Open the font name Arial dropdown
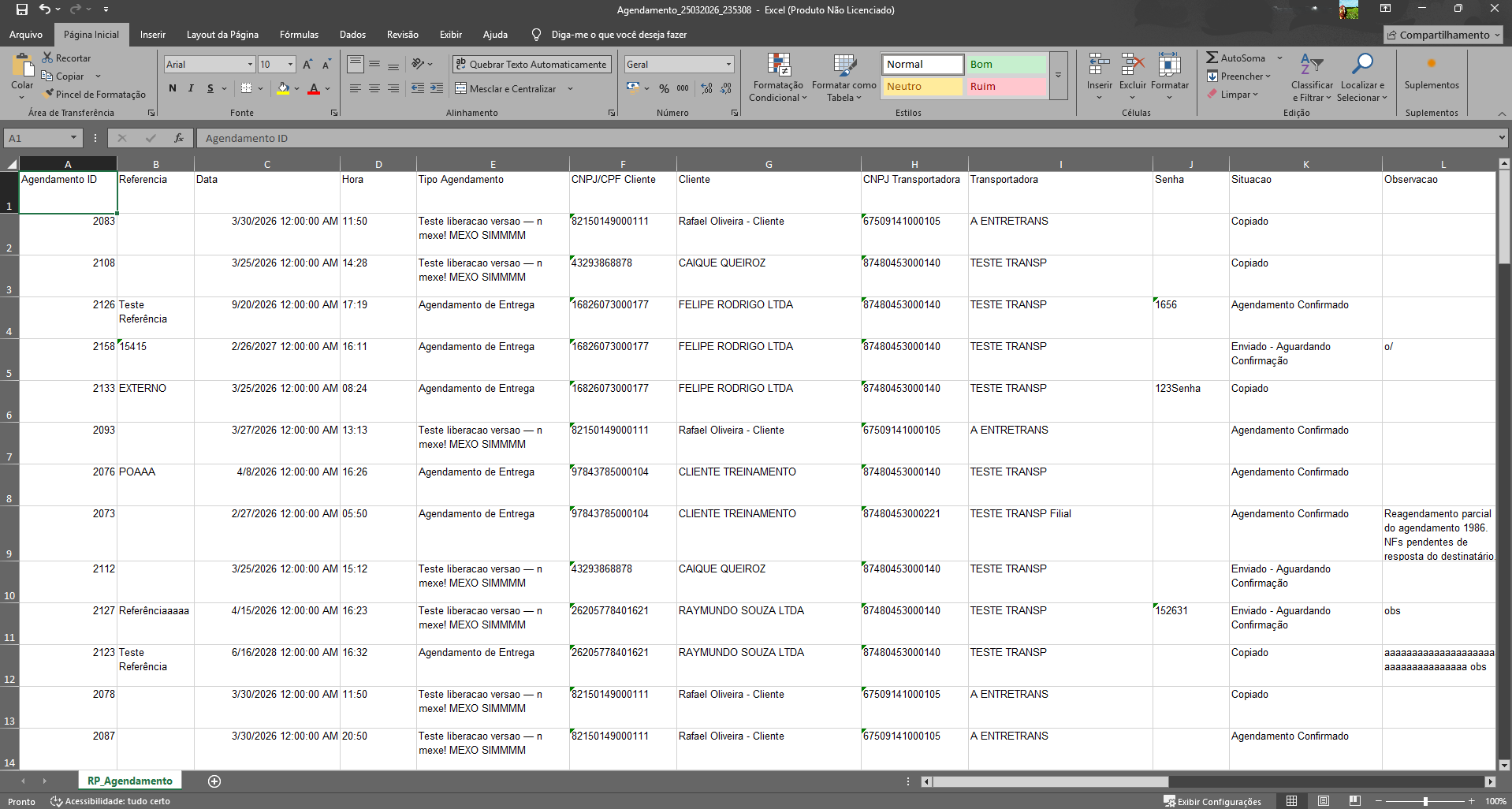This screenshot has width=1512, height=809. 250,65
